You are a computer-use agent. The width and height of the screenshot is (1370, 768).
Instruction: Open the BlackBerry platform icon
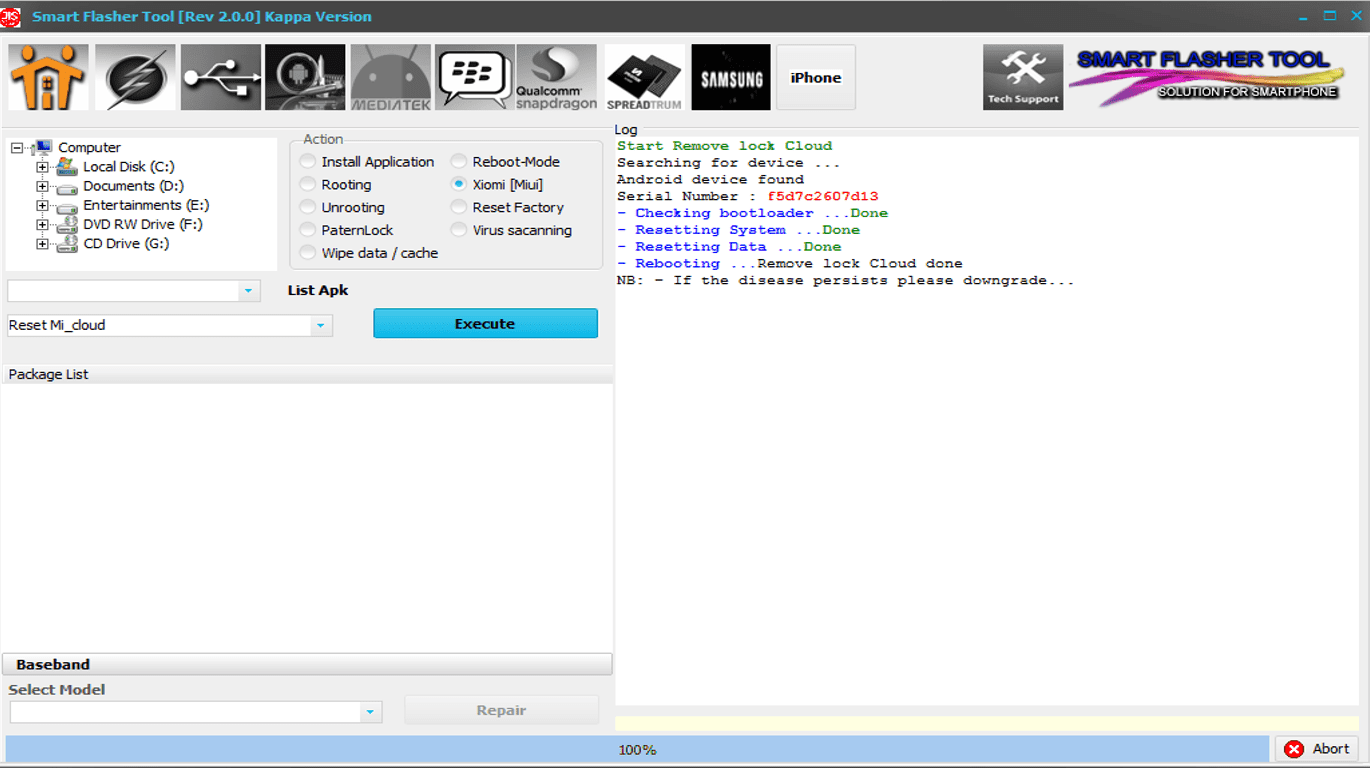[x=475, y=77]
